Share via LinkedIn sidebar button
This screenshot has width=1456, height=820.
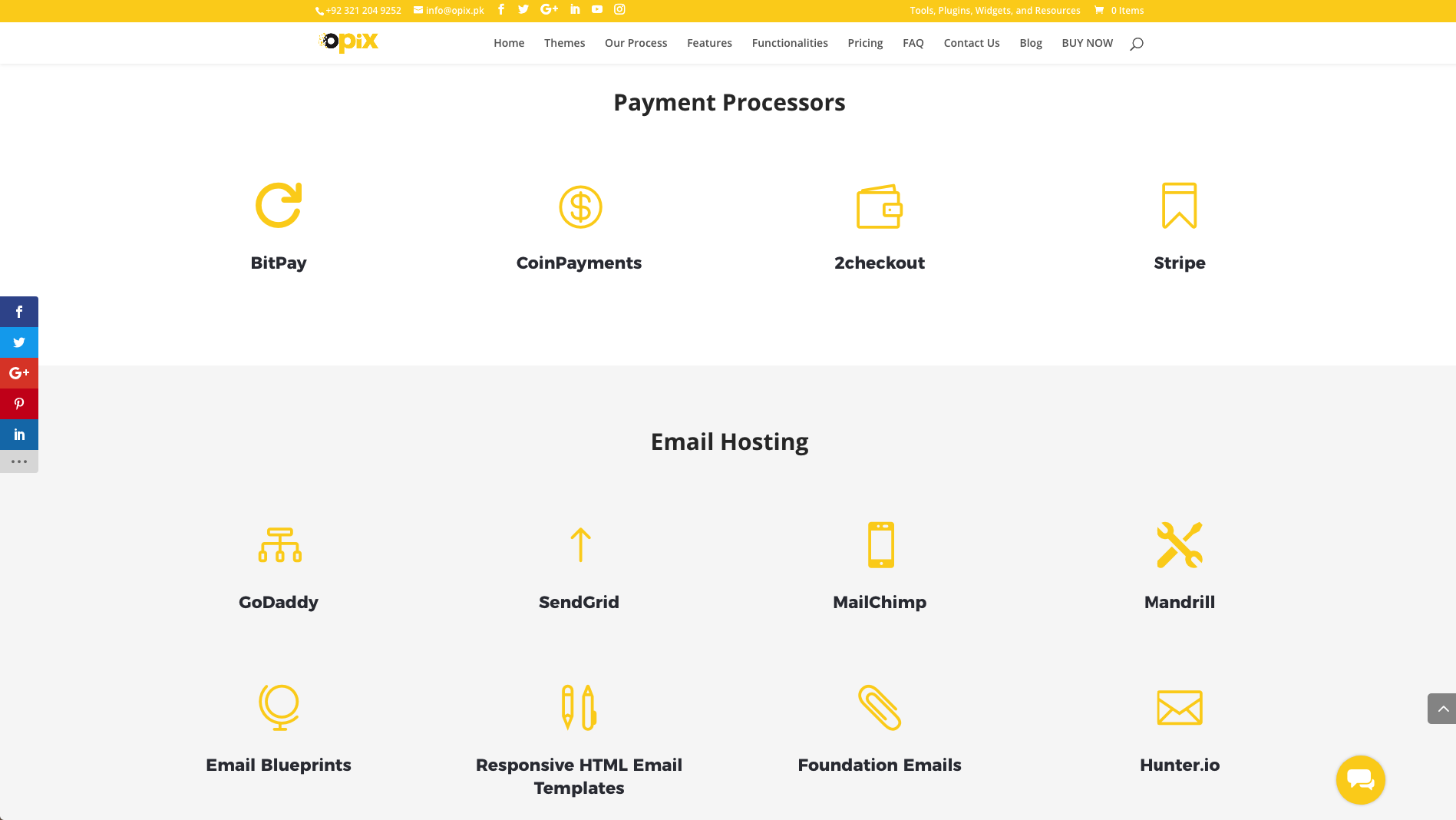coord(19,435)
